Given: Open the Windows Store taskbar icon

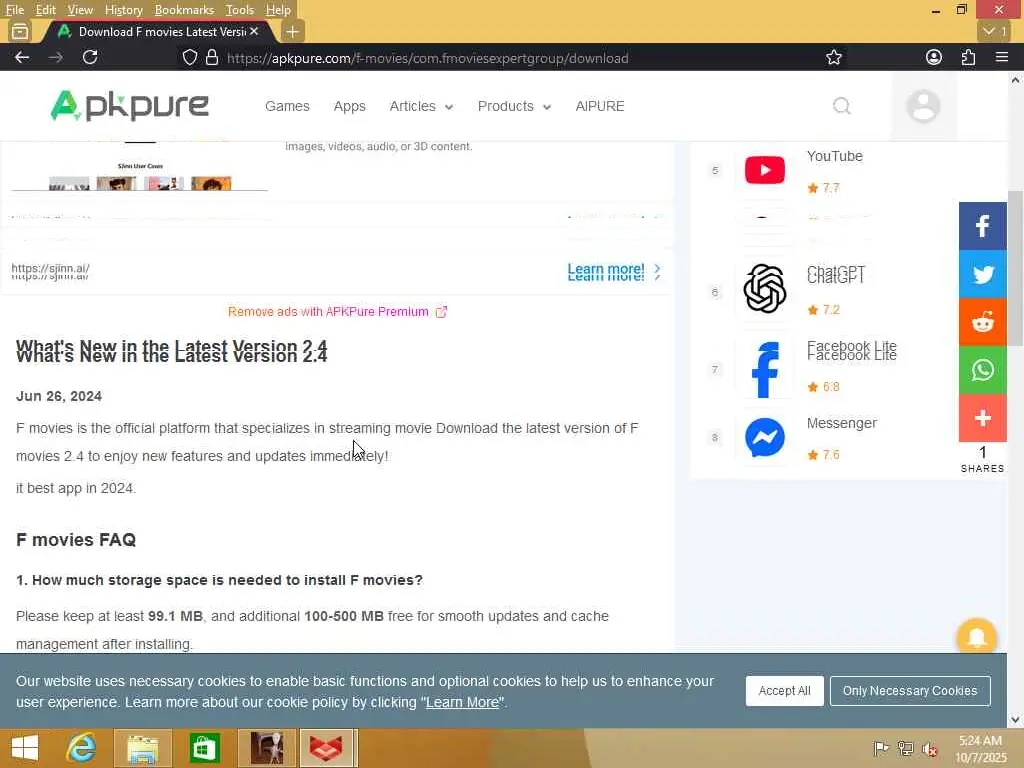Looking at the screenshot, I should [204, 748].
